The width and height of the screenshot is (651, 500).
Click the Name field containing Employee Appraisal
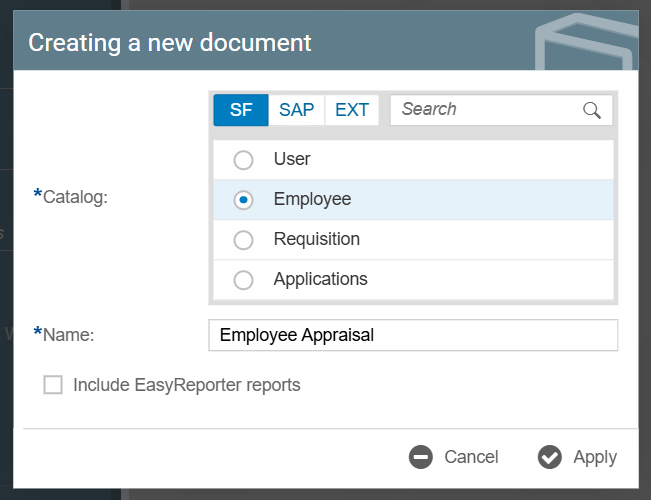[x=412, y=335]
